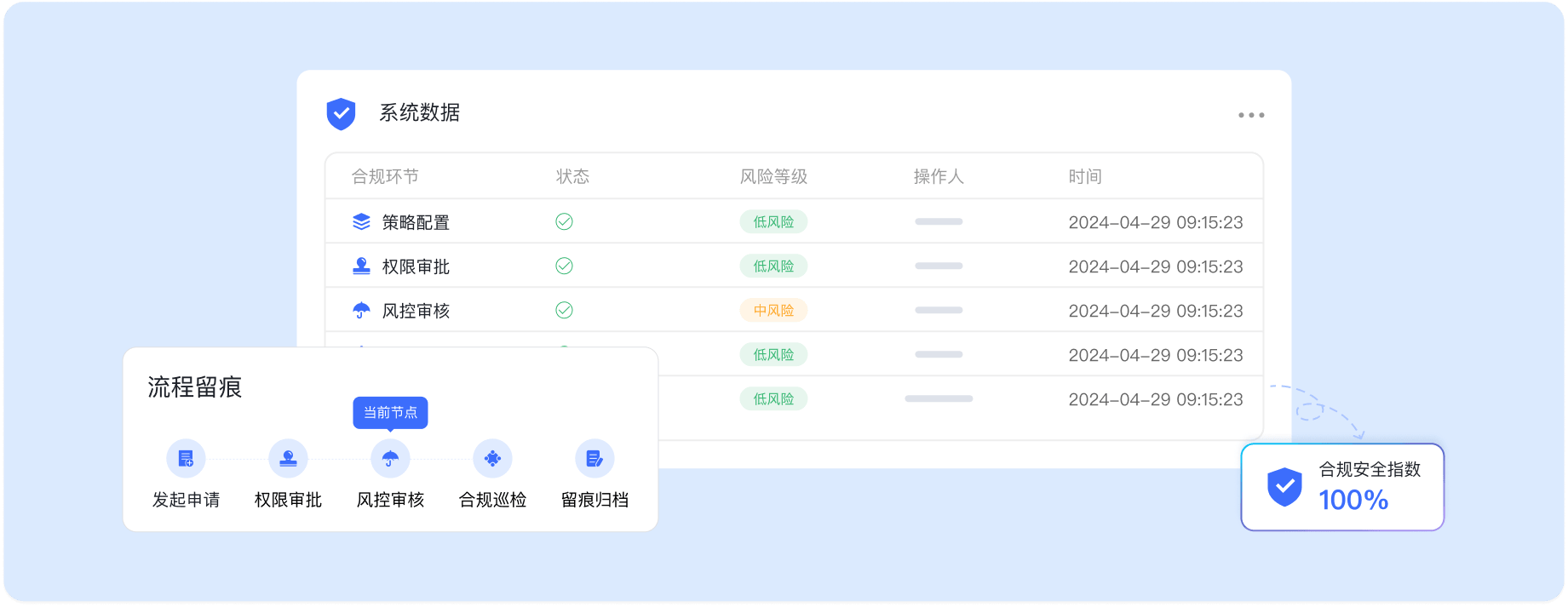Click the 合规环节 column header

[385, 176]
